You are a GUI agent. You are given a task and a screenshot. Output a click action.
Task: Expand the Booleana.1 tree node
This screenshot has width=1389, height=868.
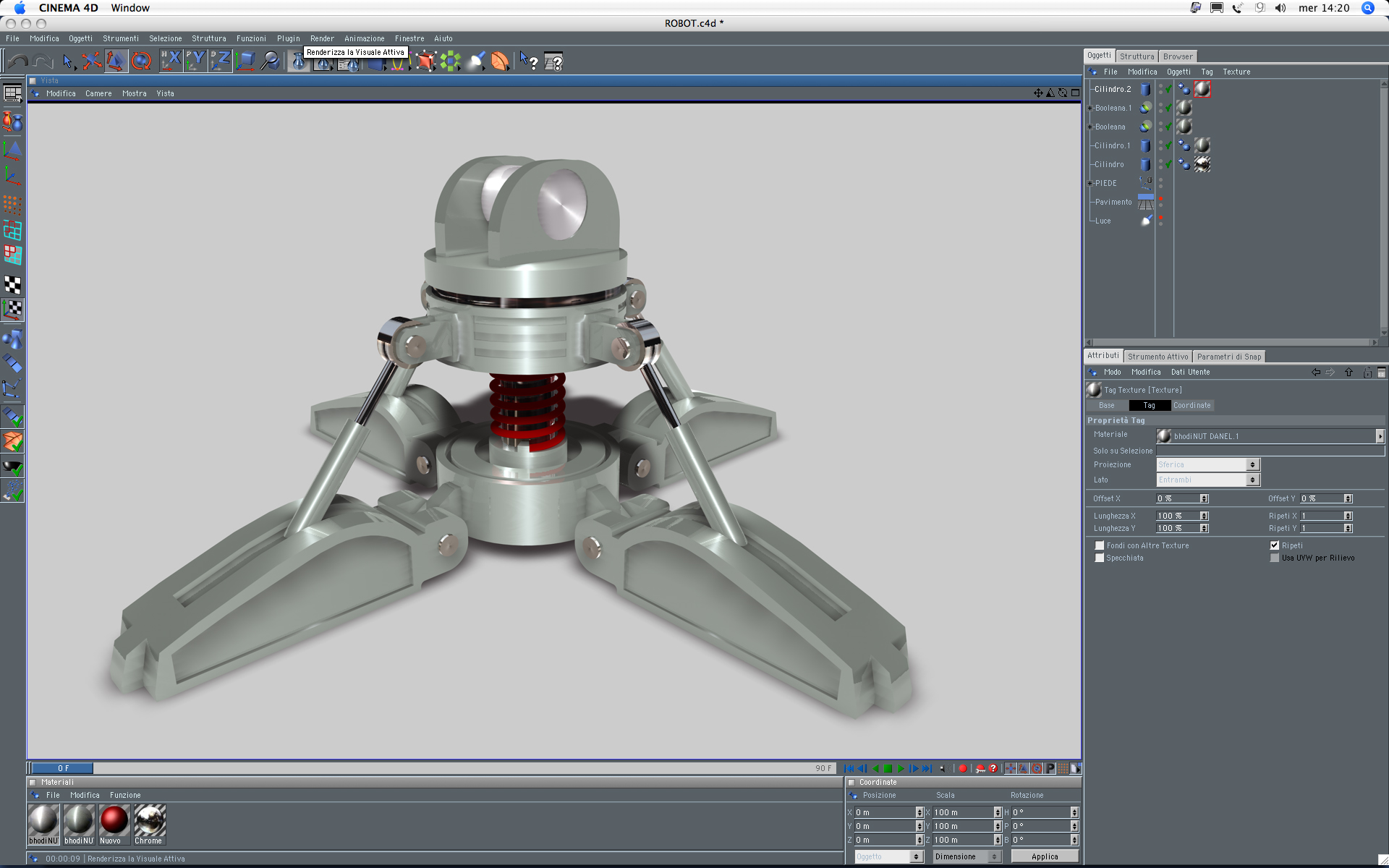(x=1090, y=108)
